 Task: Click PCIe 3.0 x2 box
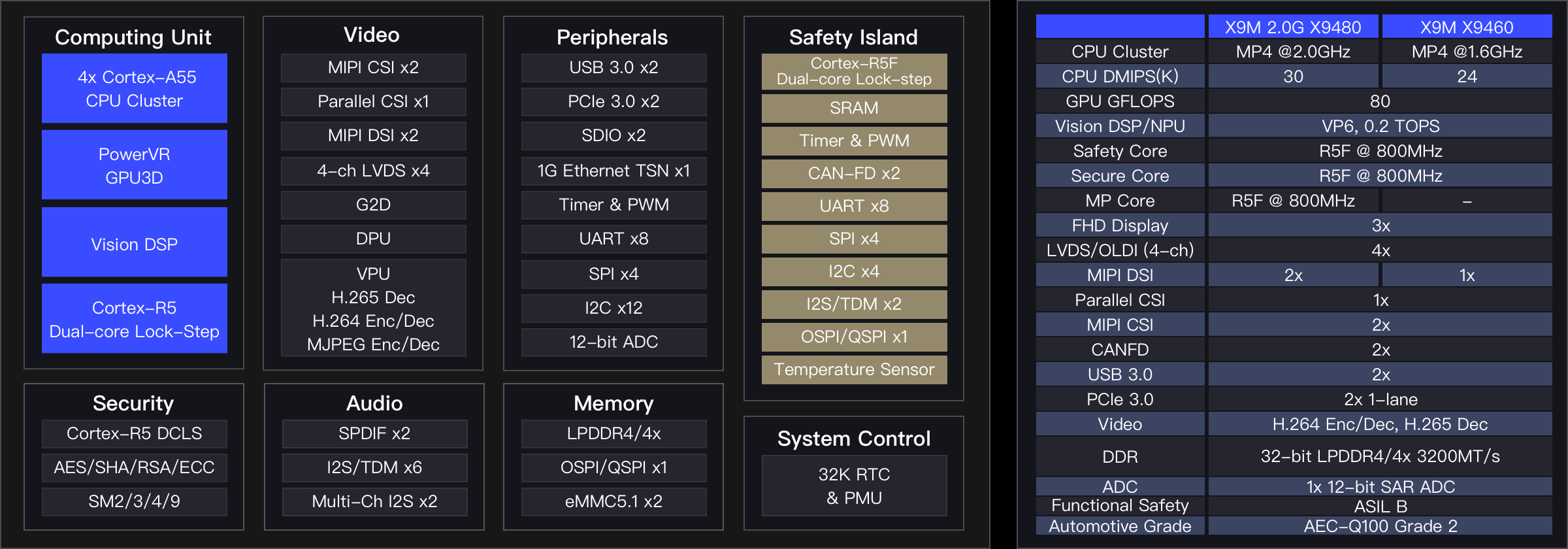tap(614, 102)
